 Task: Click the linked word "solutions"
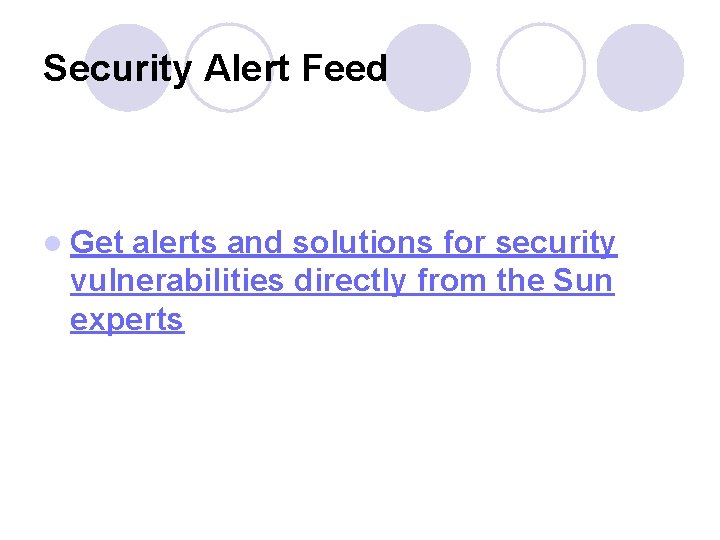(x=362, y=242)
